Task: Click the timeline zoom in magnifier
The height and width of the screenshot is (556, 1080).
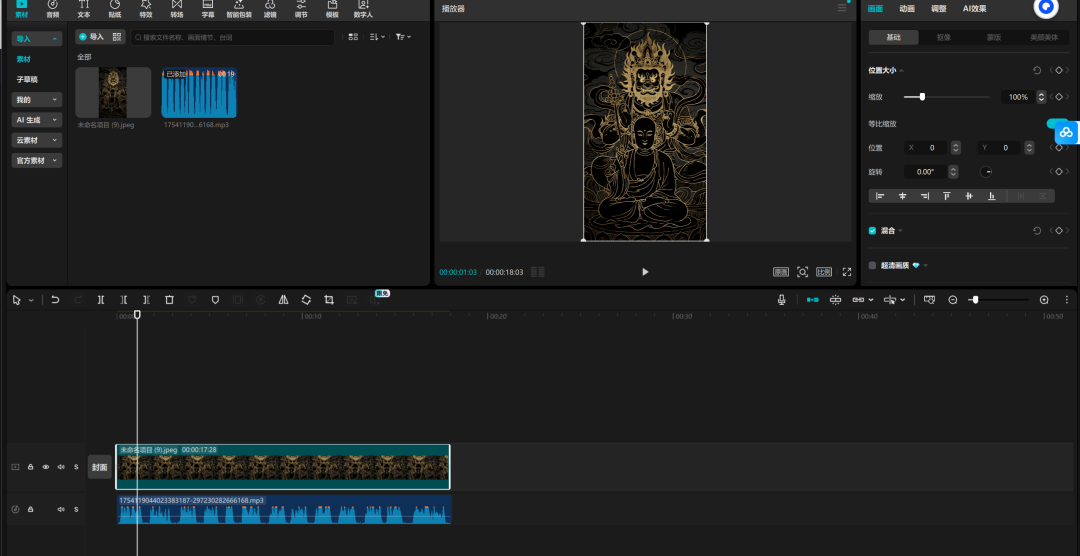Action: click(1044, 300)
